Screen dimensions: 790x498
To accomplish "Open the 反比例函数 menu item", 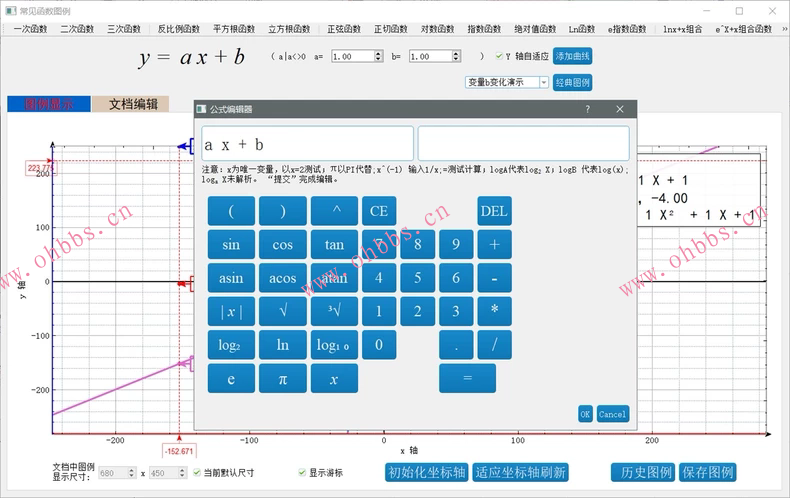I will pos(178,29).
